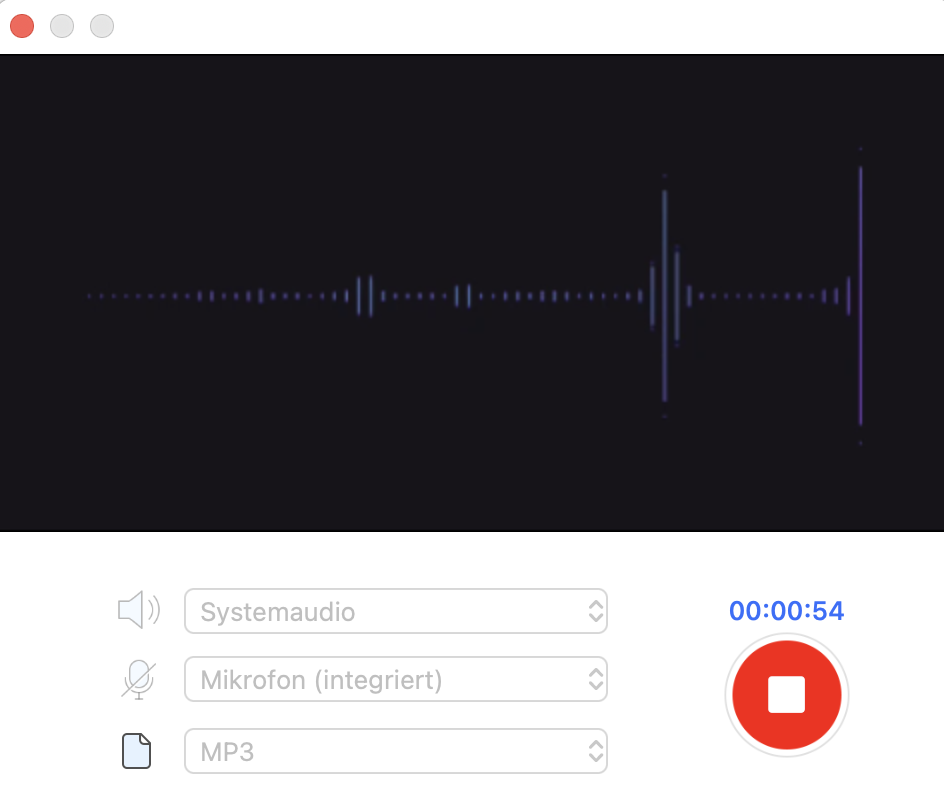Toggle the muted microphone icon
The image size is (944, 808).
click(139, 680)
